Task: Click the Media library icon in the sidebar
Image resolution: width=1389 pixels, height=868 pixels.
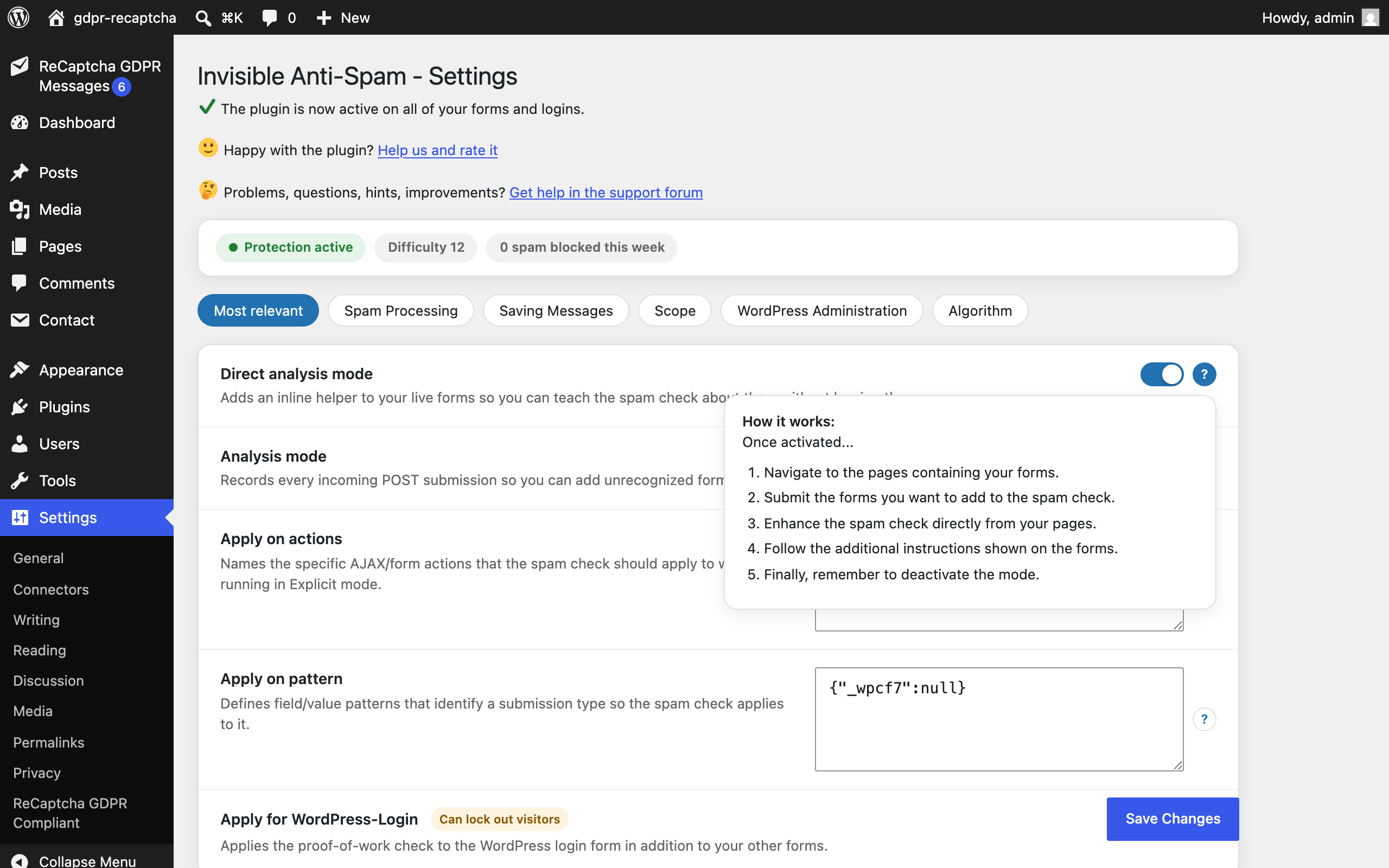Action: [x=20, y=209]
